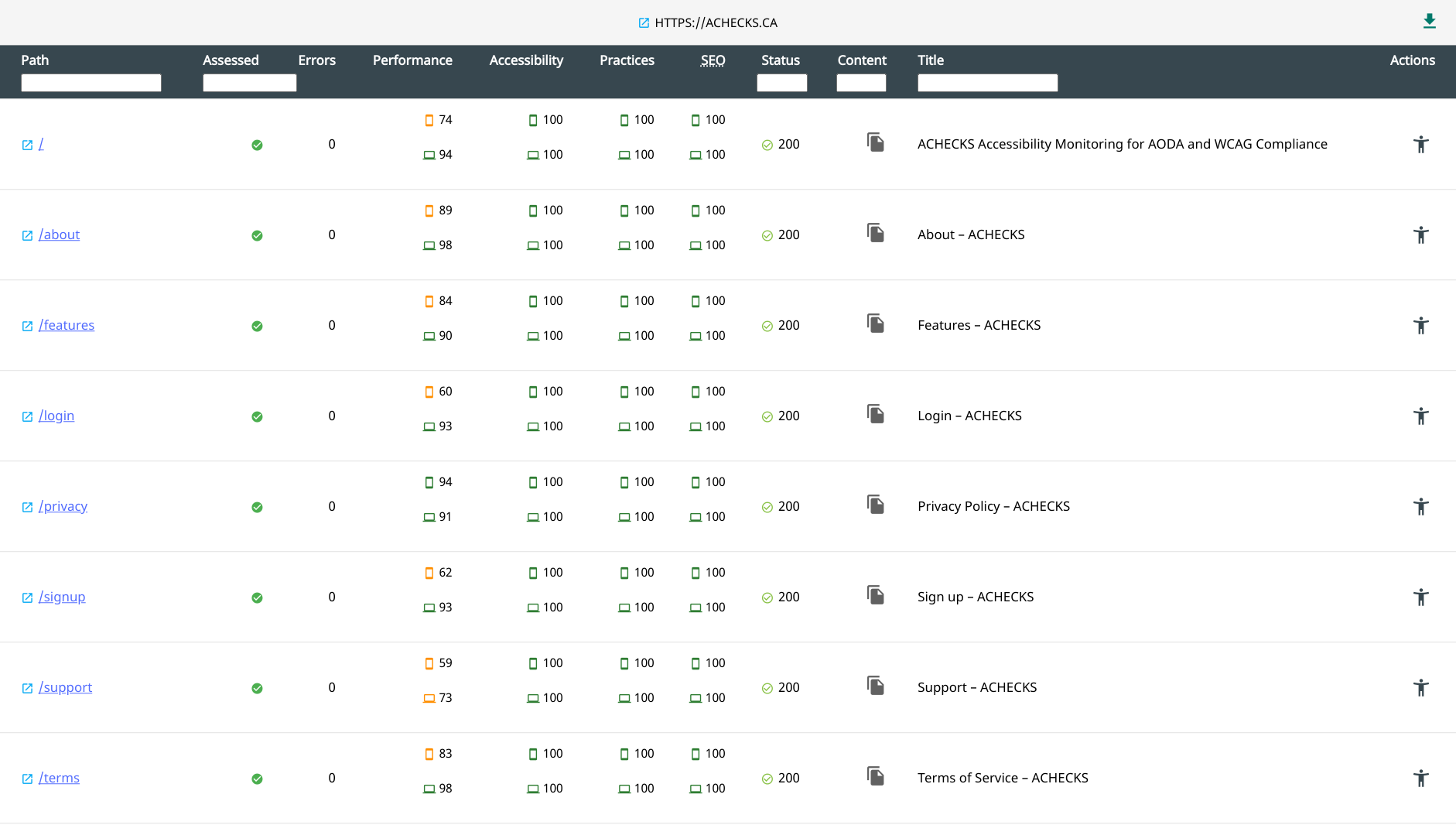Viewport: 1456px width, 825px height.
Task: Open the /signup path link
Action: (x=62, y=597)
